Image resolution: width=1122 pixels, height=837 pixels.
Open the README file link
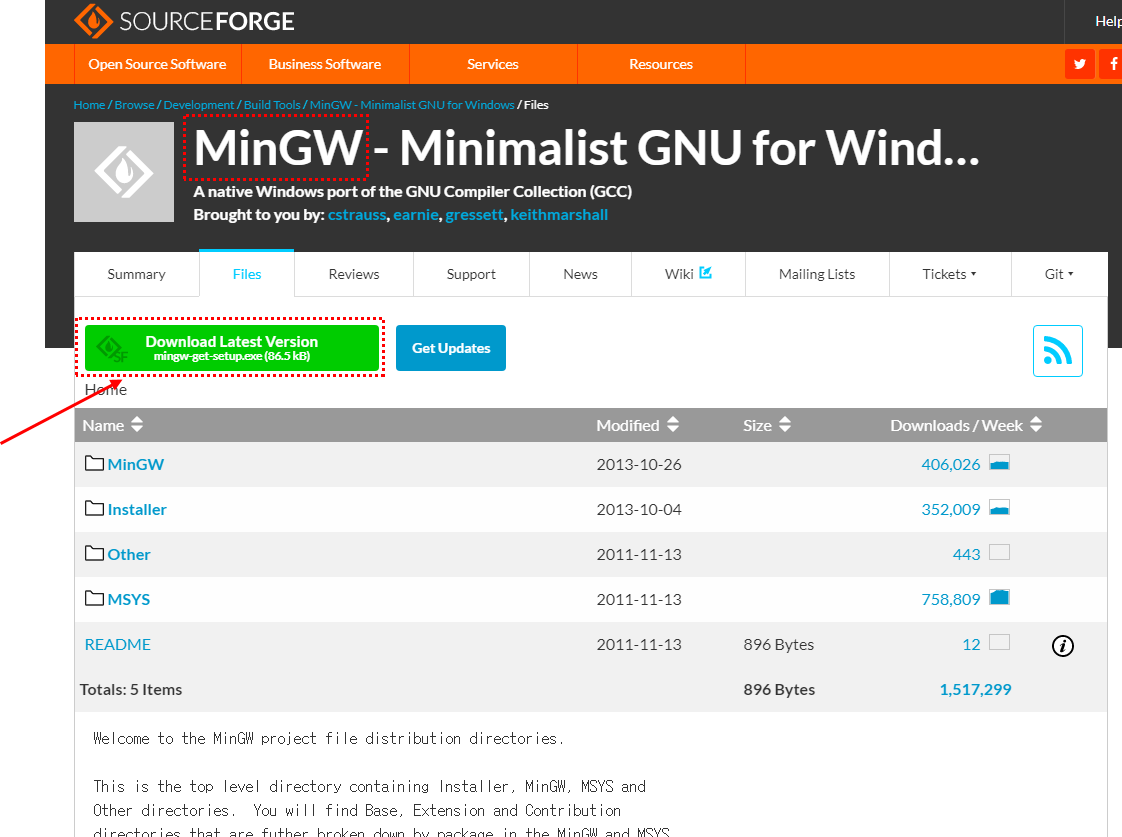[118, 645]
